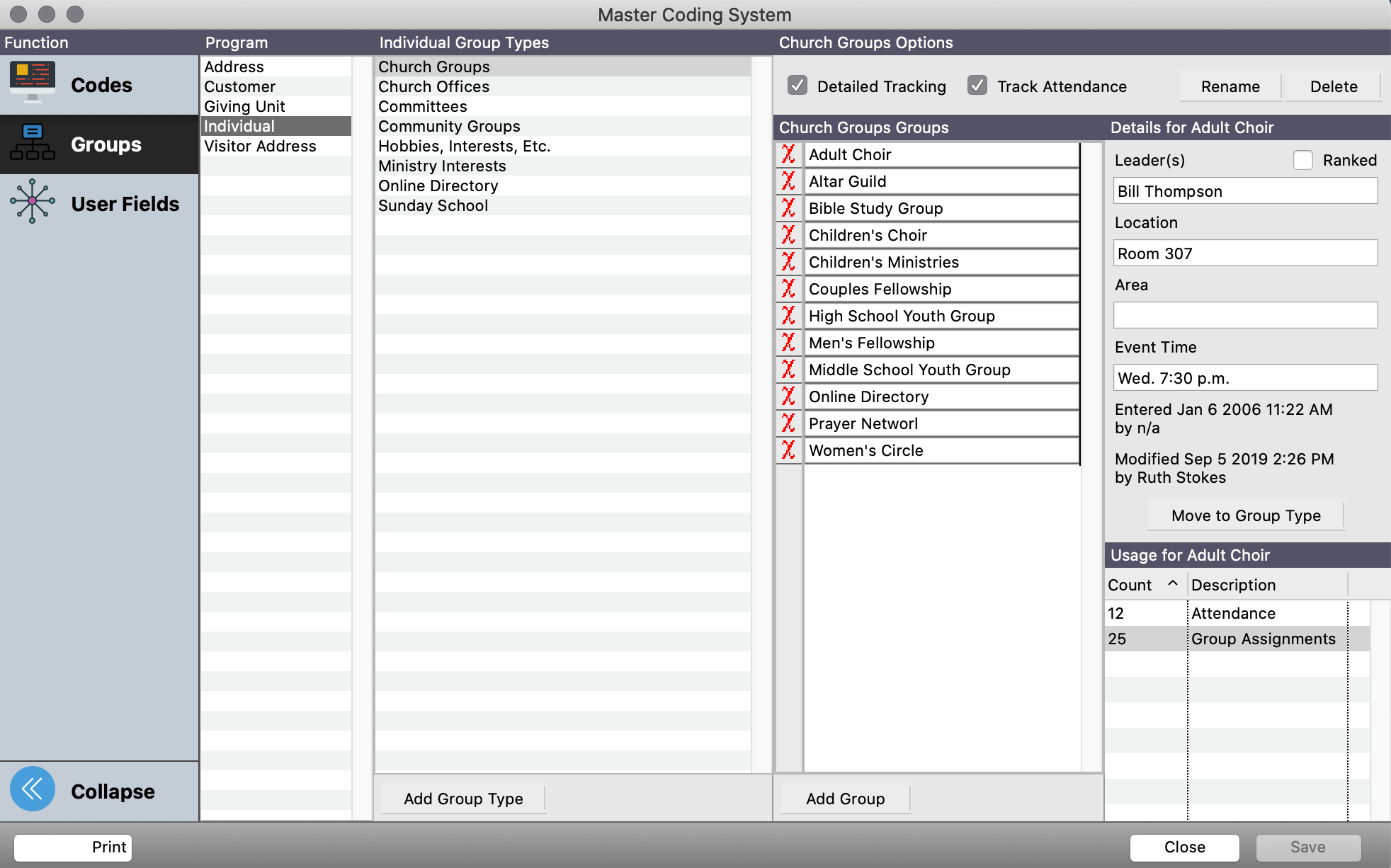Image resolution: width=1391 pixels, height=868 pixels.
Task: Click the Rename button
Action: 1230,86
